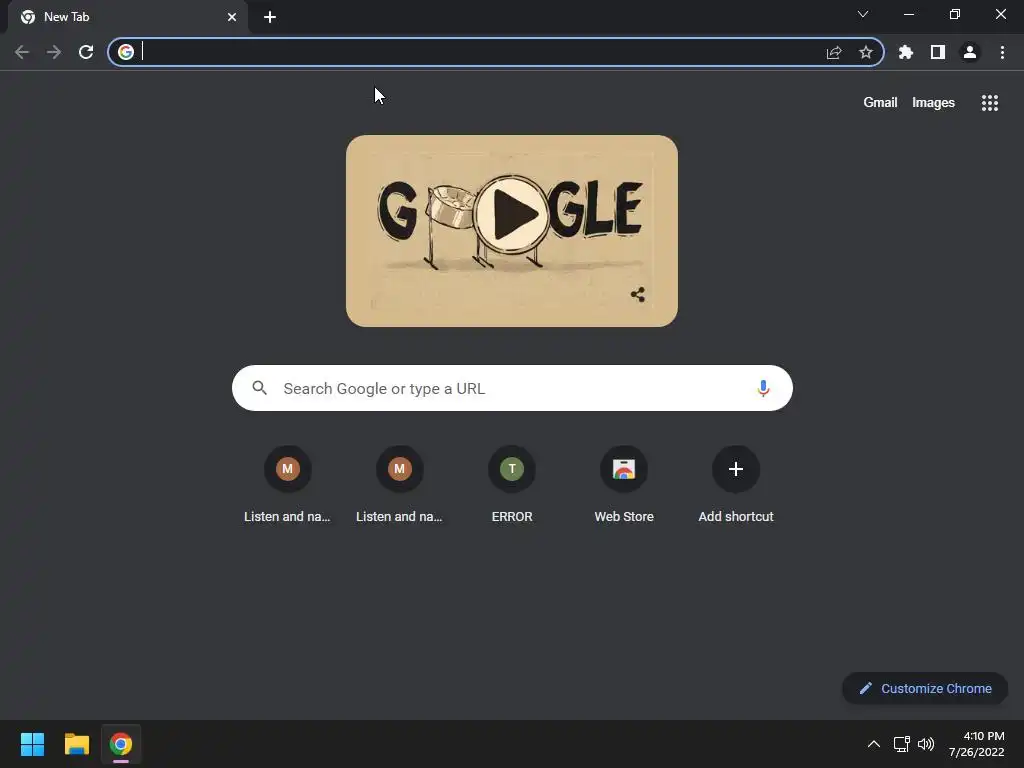1024x768 pixels.
Task: Open the Web Store shortcut
Action: tap(624, 486)
